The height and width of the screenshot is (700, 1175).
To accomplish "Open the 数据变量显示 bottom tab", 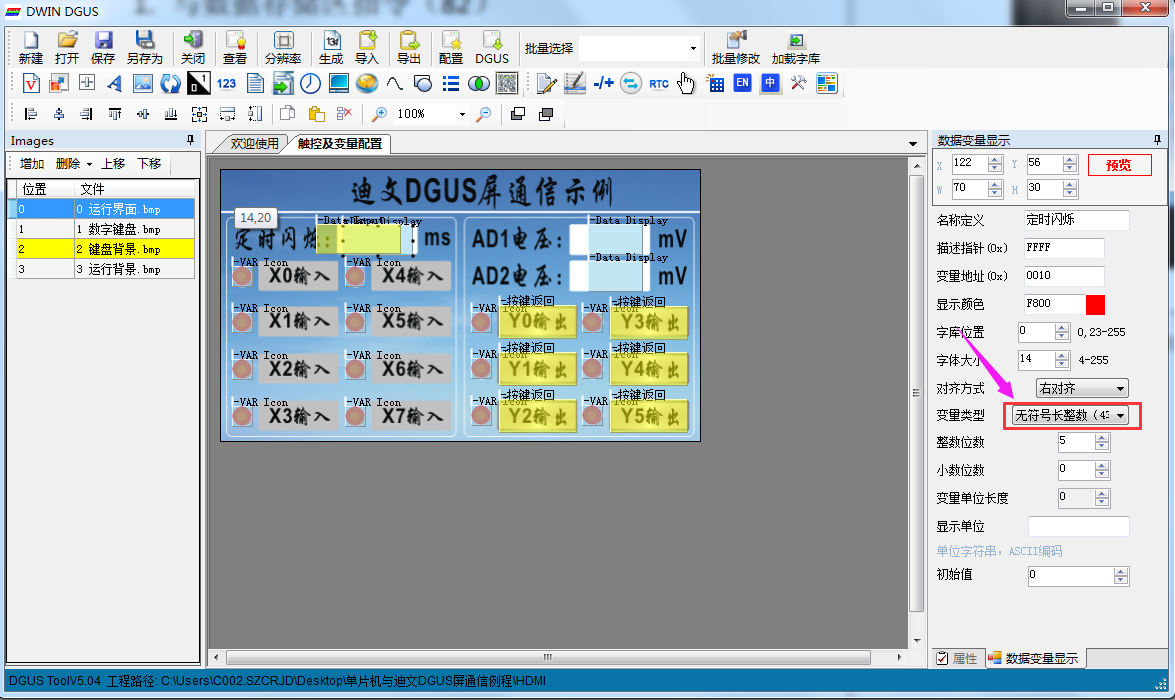I will tap(1034, 658).
